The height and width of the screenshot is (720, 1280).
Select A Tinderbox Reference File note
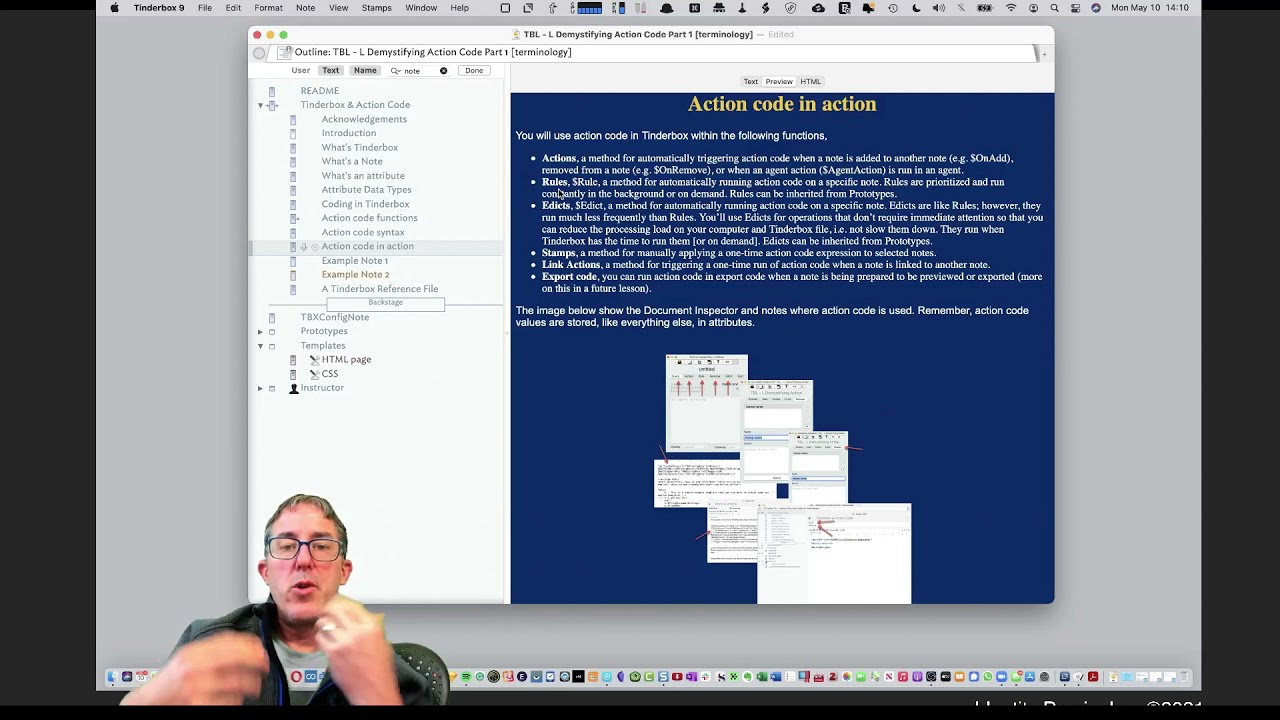[x=380, y=289]
